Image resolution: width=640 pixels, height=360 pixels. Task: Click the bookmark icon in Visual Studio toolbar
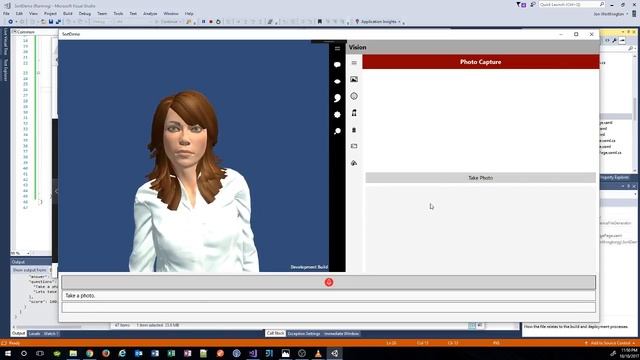(320, 22)
